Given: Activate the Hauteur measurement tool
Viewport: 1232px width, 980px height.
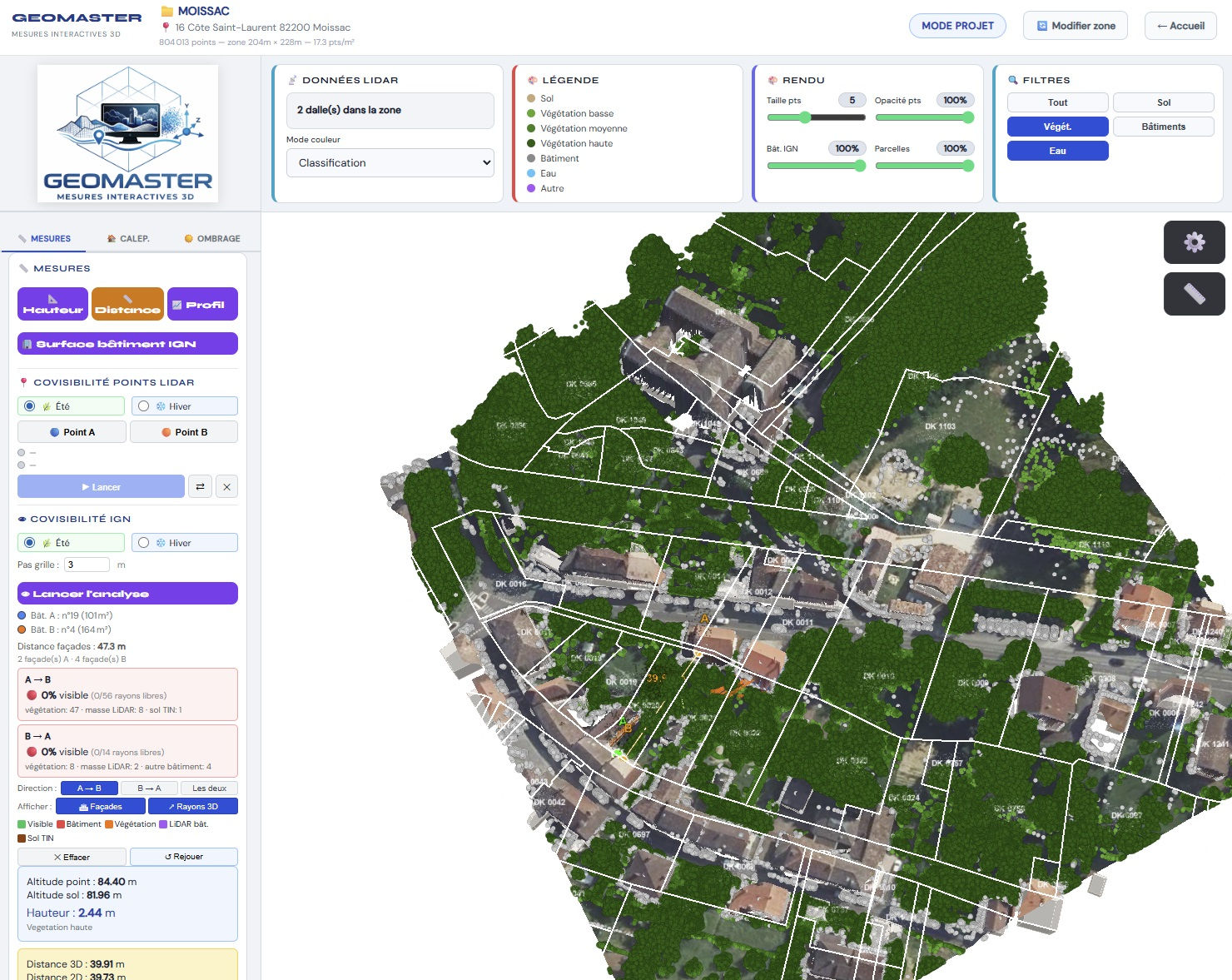Looking at the screenshot, I should 52,304.
